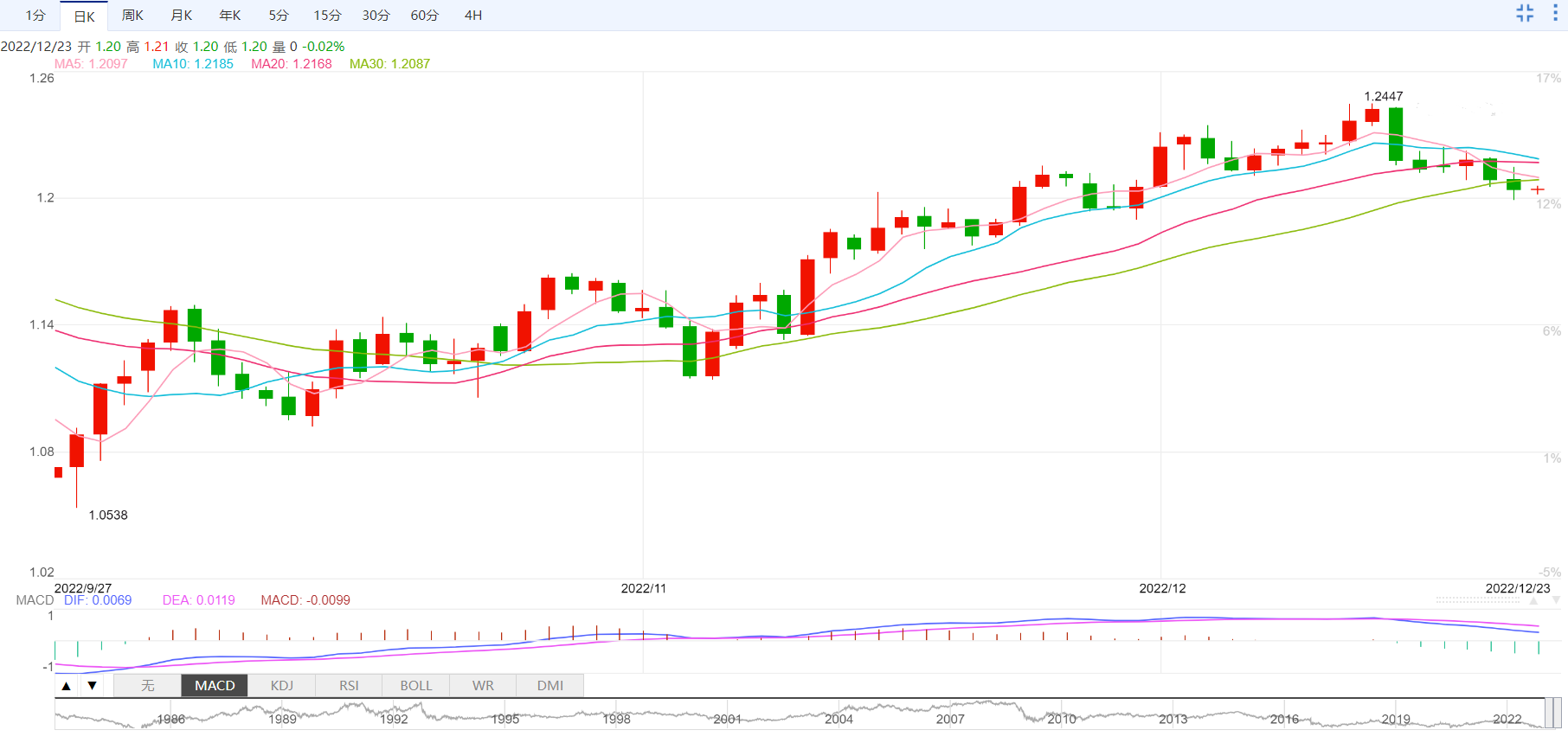Image resolution: width=1568 pixels, height=743 pixels.
Task: Exit fullscreen using the collapse arrows icon
Action: 1525,13
